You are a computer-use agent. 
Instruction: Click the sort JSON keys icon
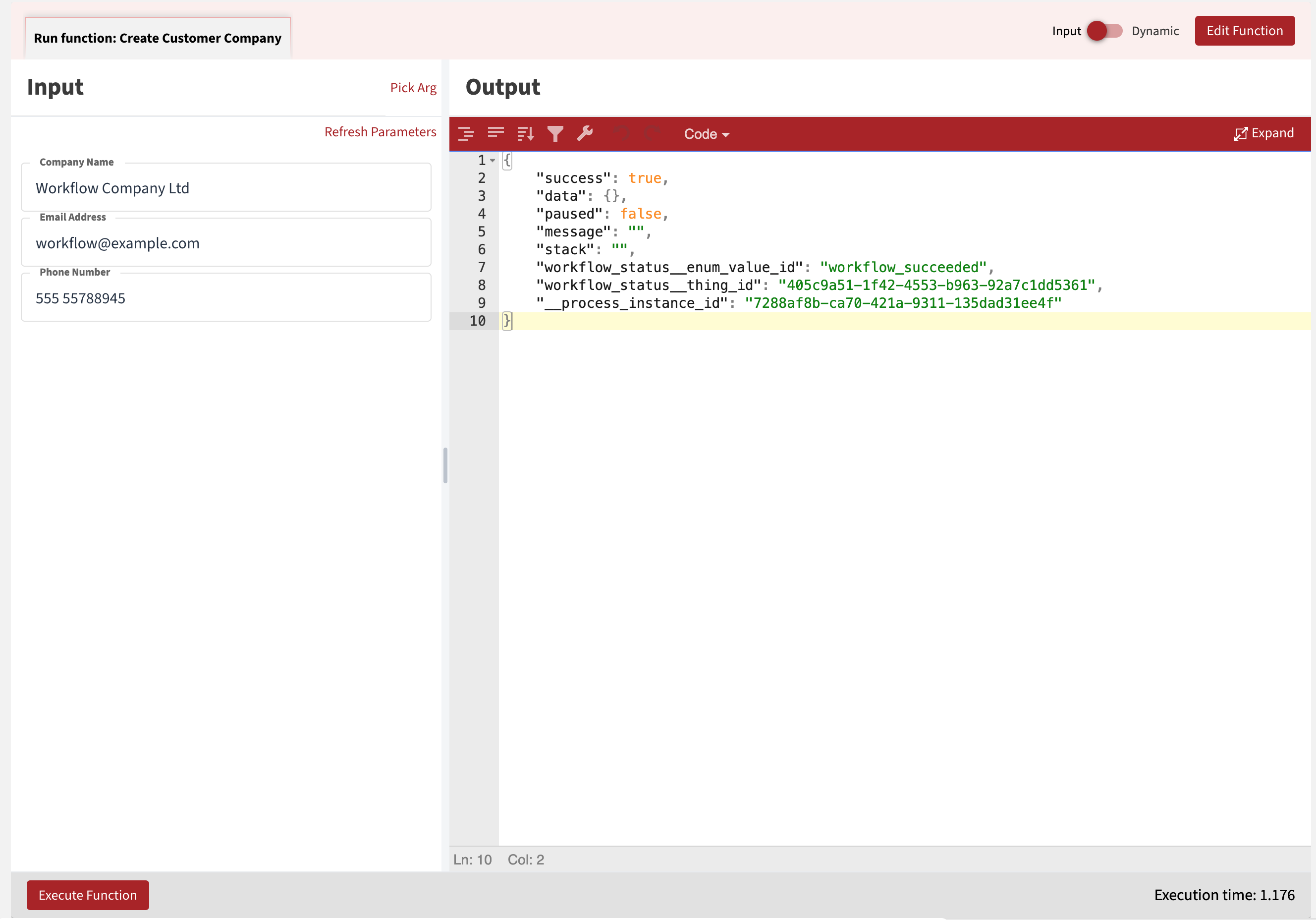tap(525, 133)
